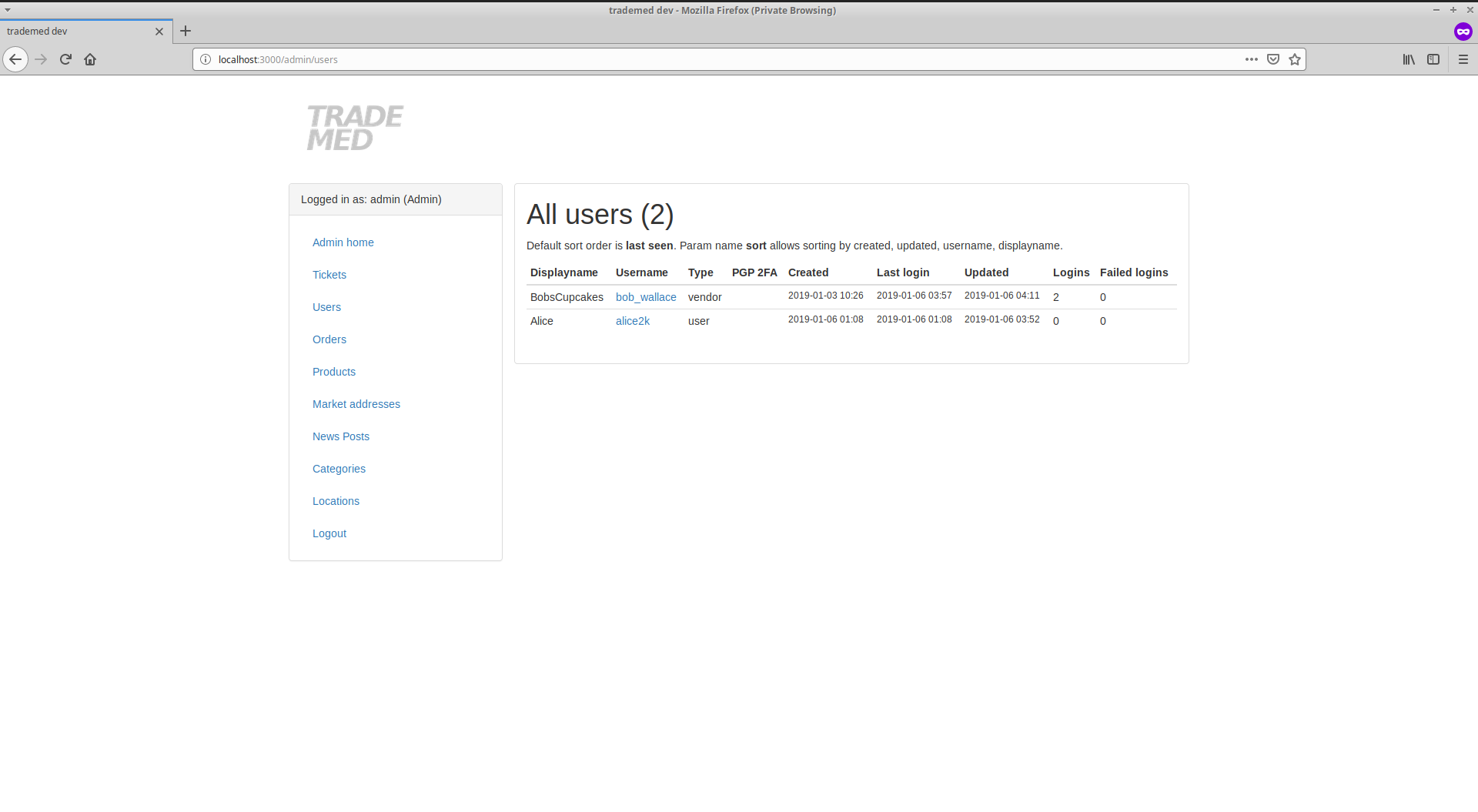This screenshot has width=1478, height=812.
Task: Click the TradeMed logo
Action: coord(355,128)
